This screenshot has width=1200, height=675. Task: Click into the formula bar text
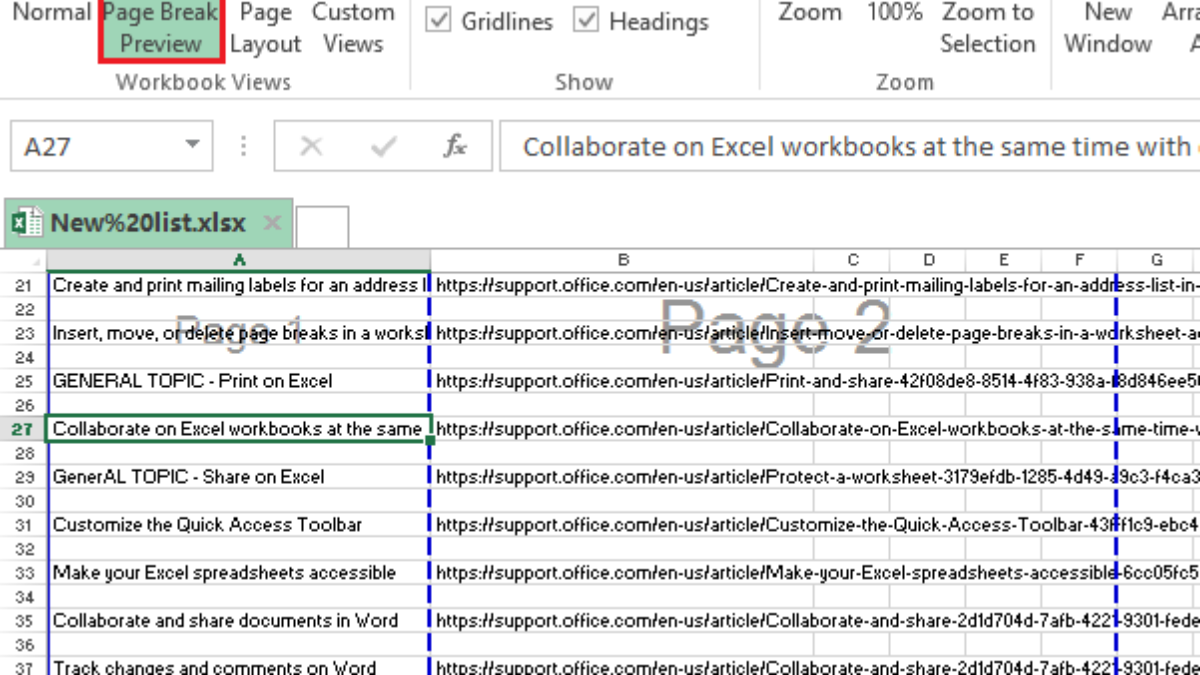850,147
